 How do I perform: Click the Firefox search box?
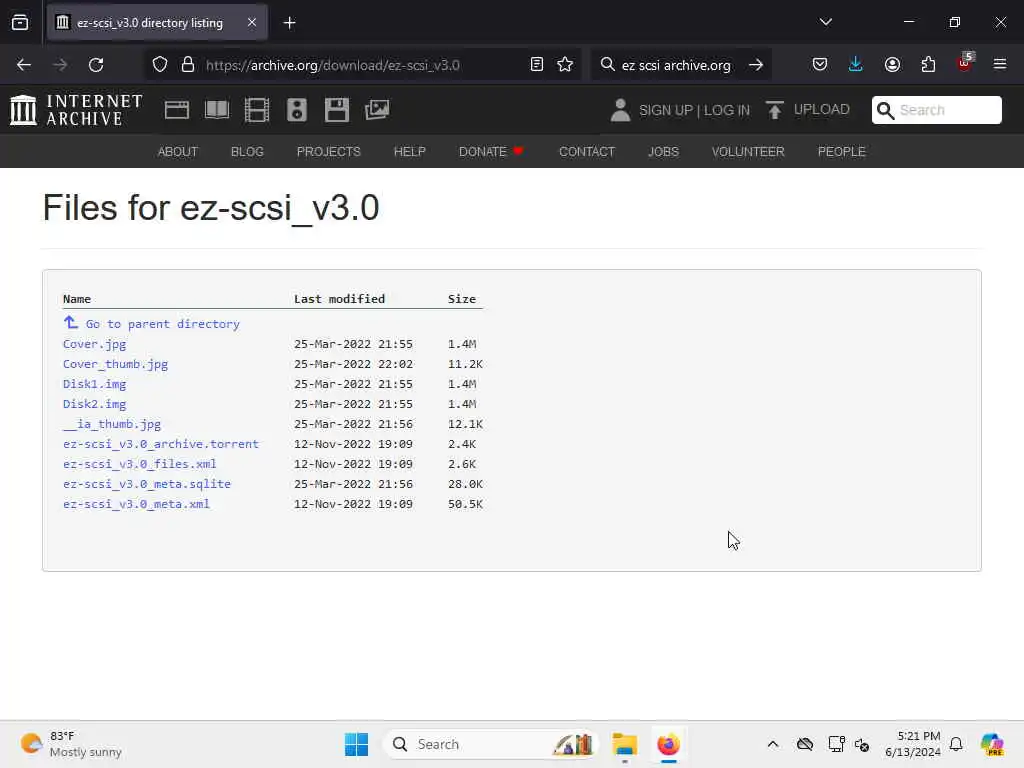676,65
